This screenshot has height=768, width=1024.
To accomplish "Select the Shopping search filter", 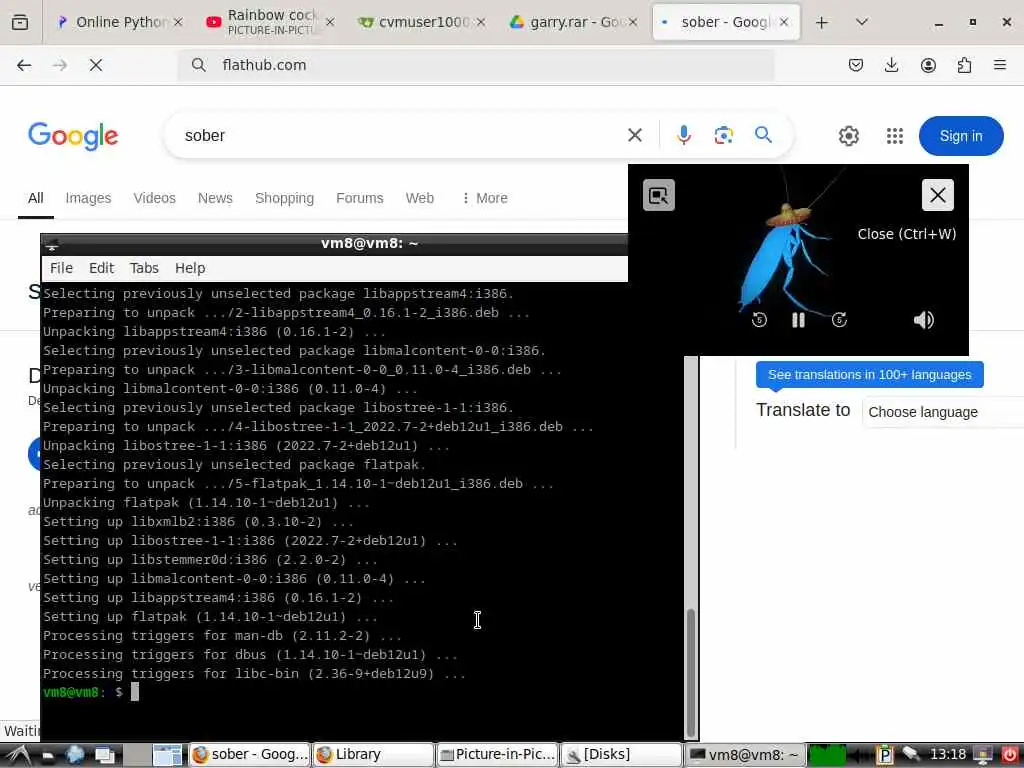I will (x=284, y=198).
